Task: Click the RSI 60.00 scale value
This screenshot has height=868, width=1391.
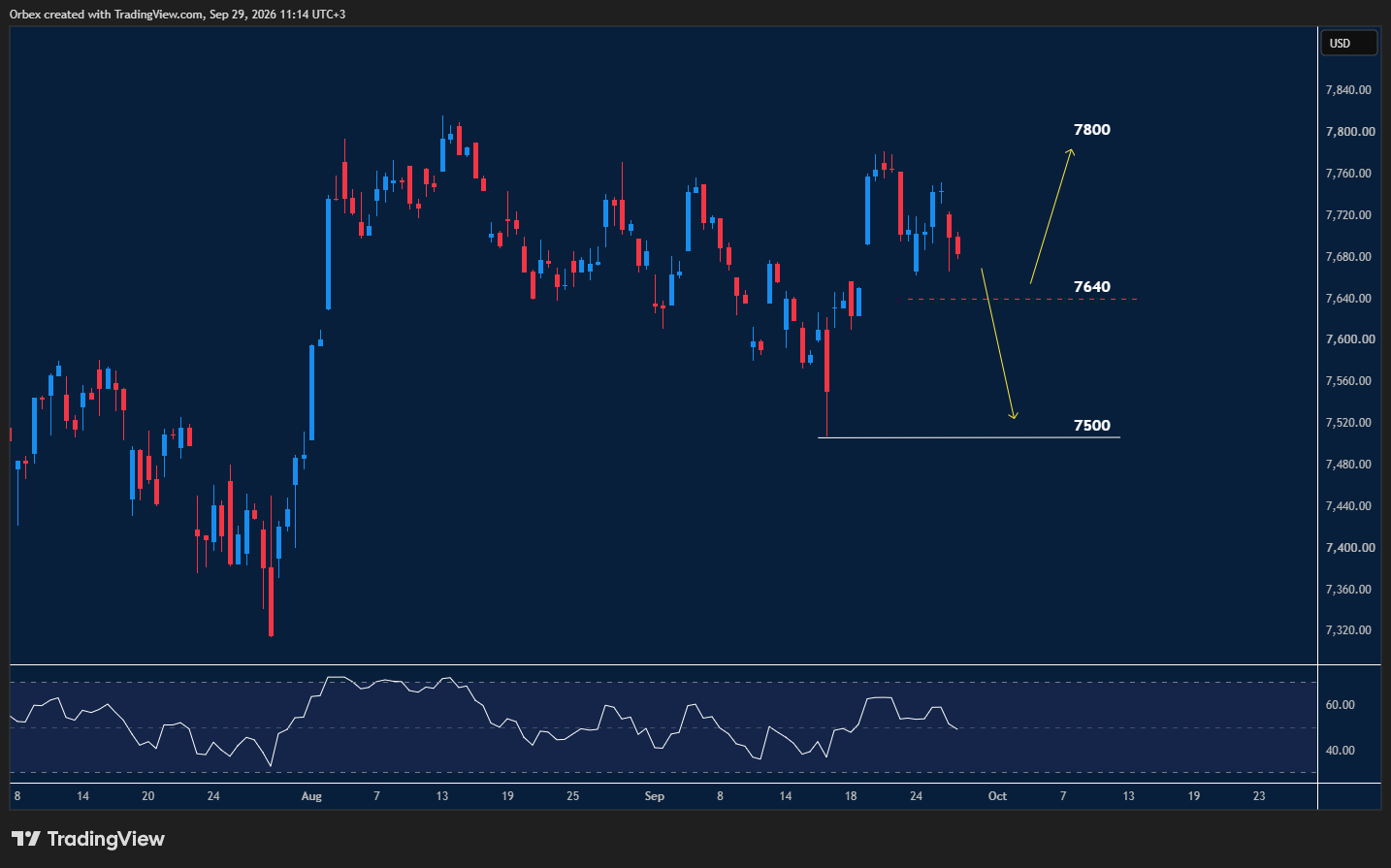Action: pyautogui.click(x=1341, y=705)
